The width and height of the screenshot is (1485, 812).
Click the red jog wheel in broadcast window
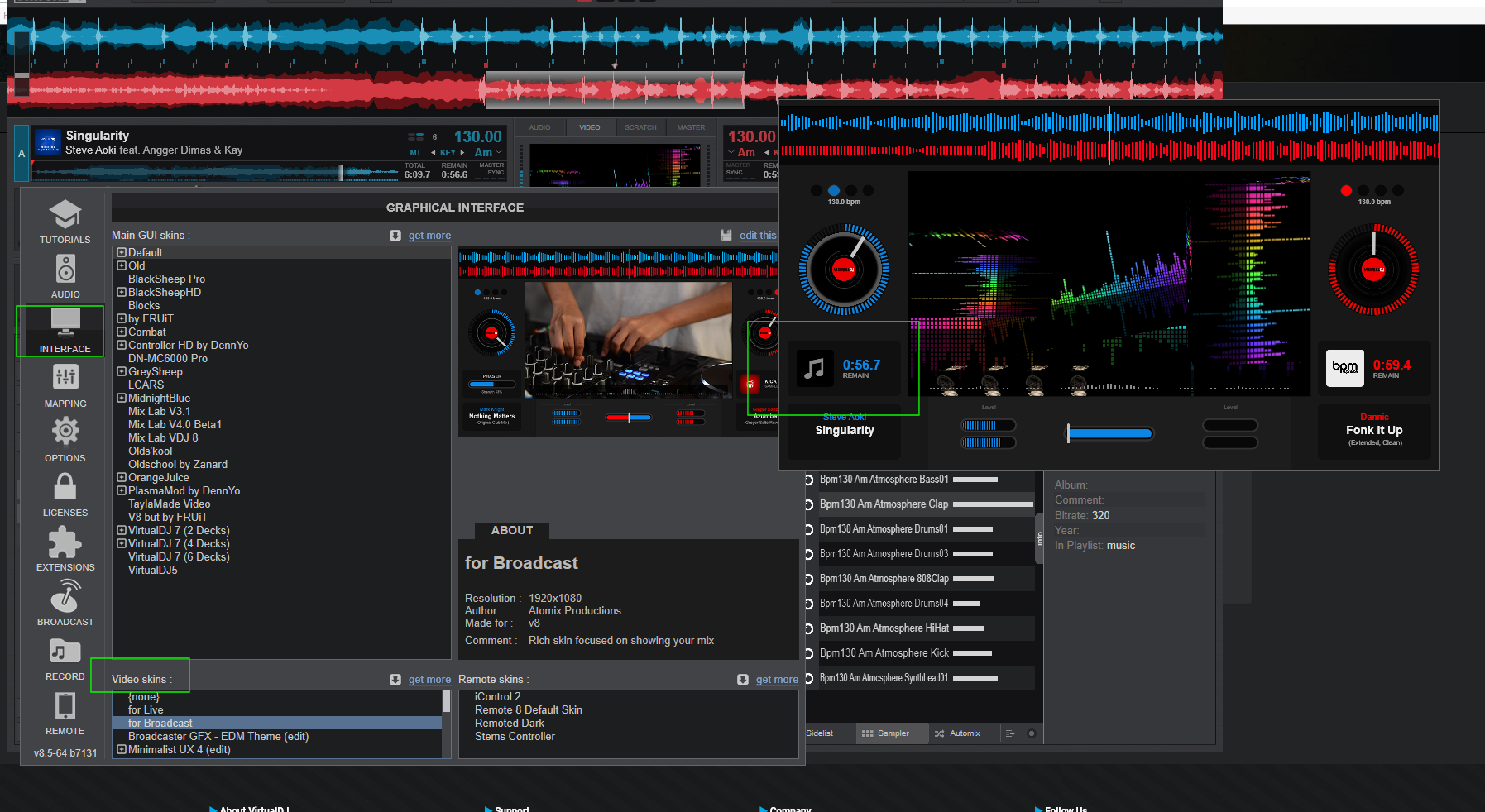[1373, 270]
